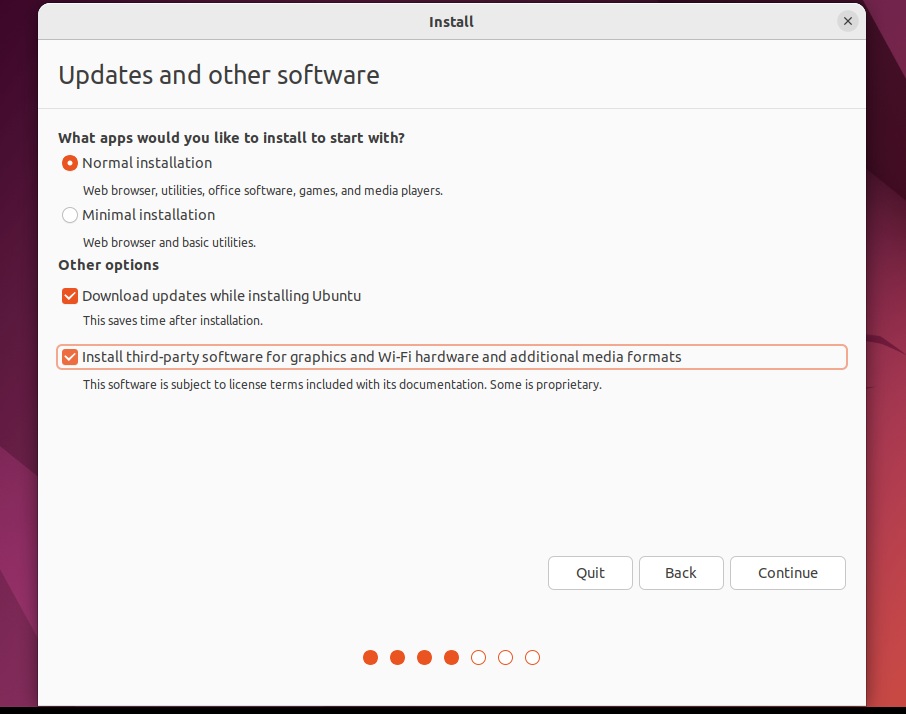Click the last empty progress dot

pos(532,657)
